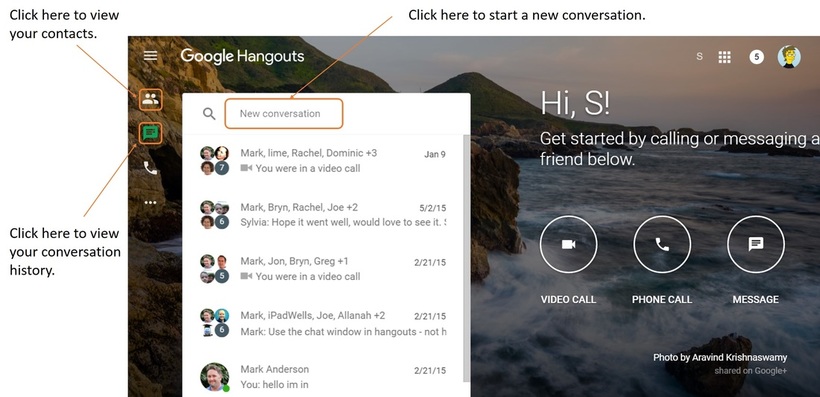
Task: Open conversation Mark, Jon, Bryn, Greg +1
Action: [323, 268]
